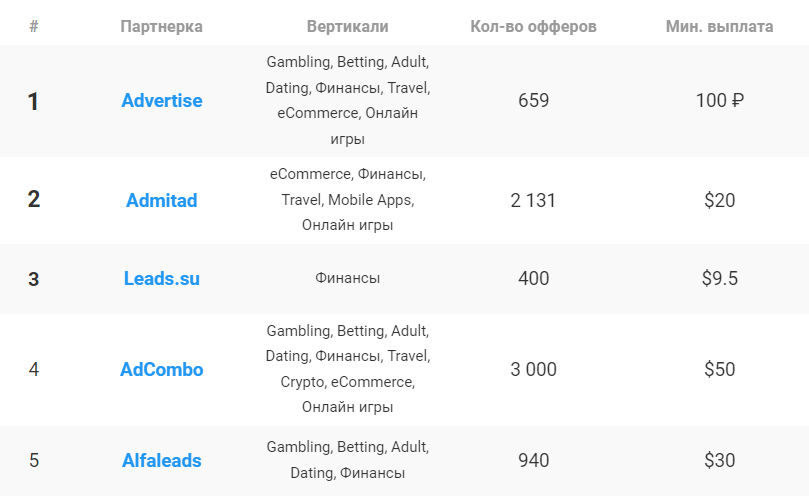Viewport: 809px width, 498px height.
Task: Open the AdCombo partner link
Action: pyautogui.click(x=161, y=370)
